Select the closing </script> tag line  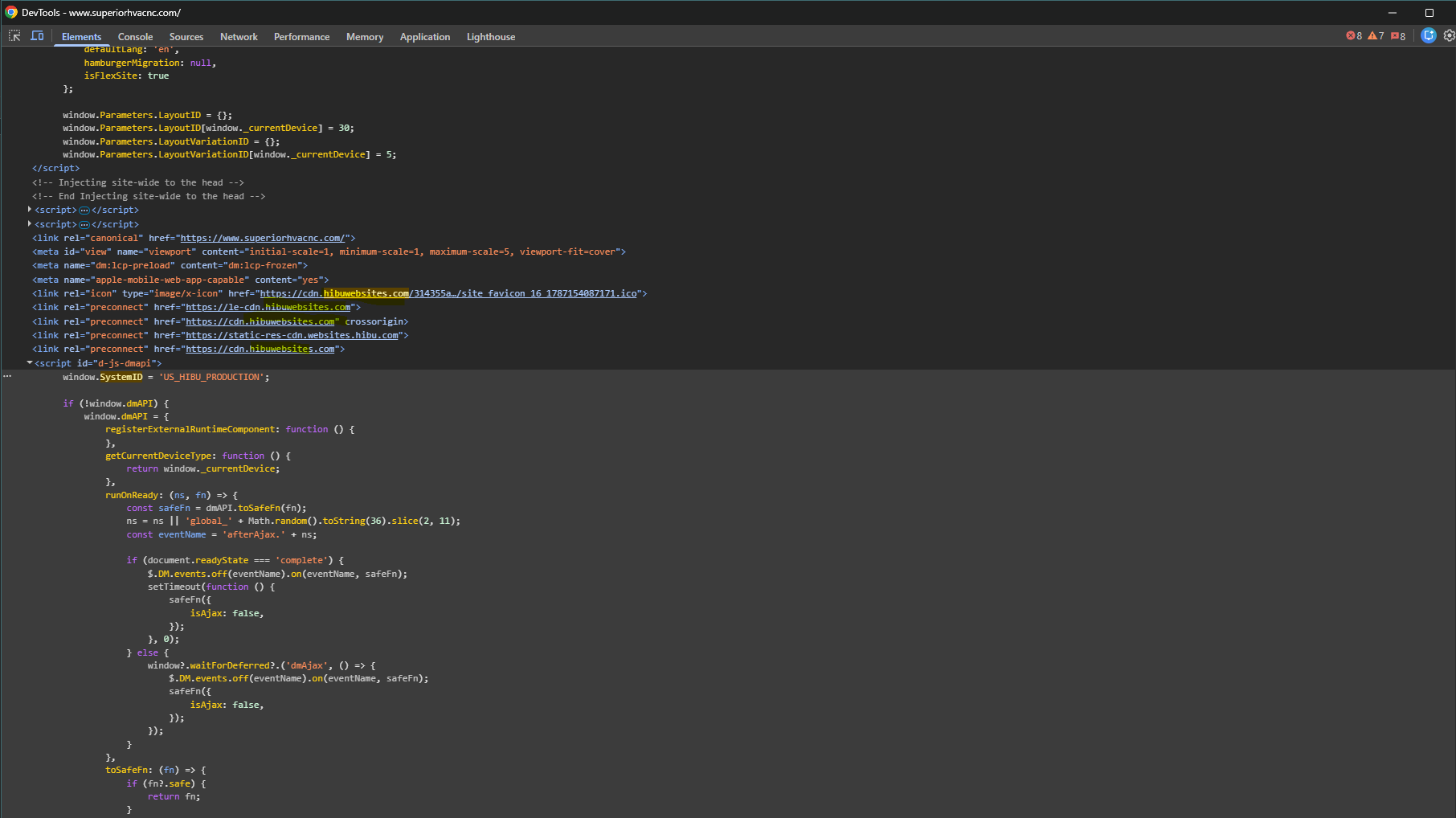(x=55, y=168)
